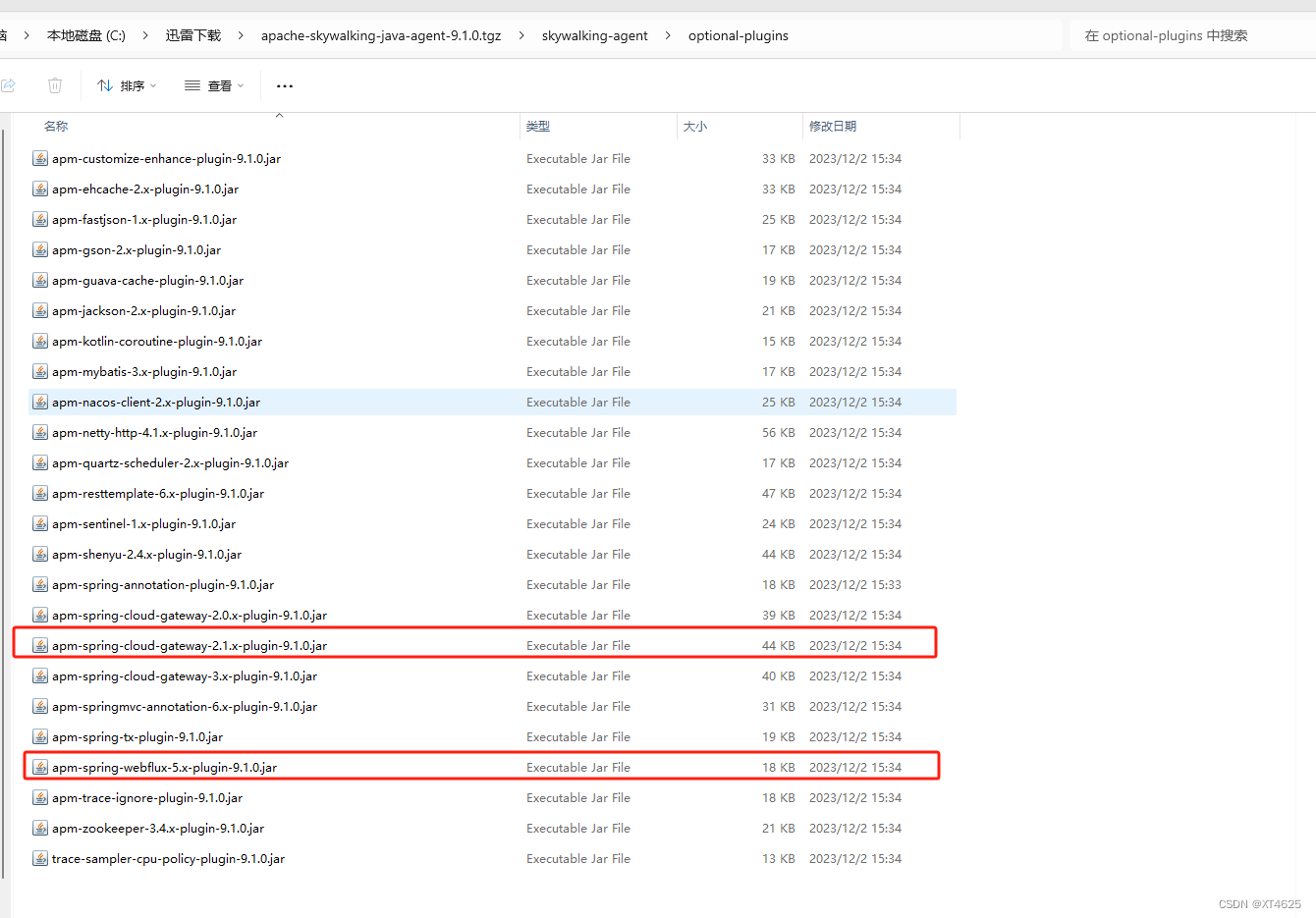Sort by 大小 column header
The image size is (1316, 918).
click(x=695, y=126)
